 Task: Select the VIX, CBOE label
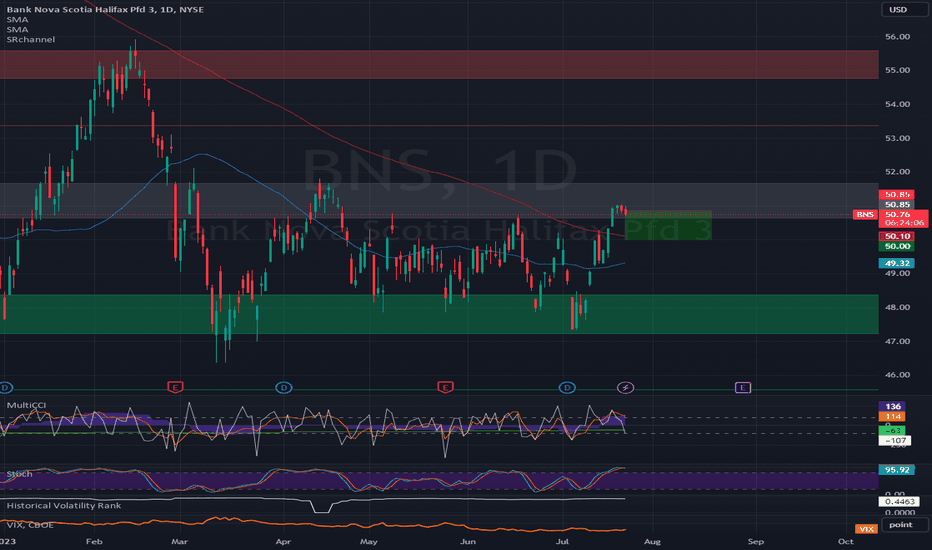click(30, 525)
